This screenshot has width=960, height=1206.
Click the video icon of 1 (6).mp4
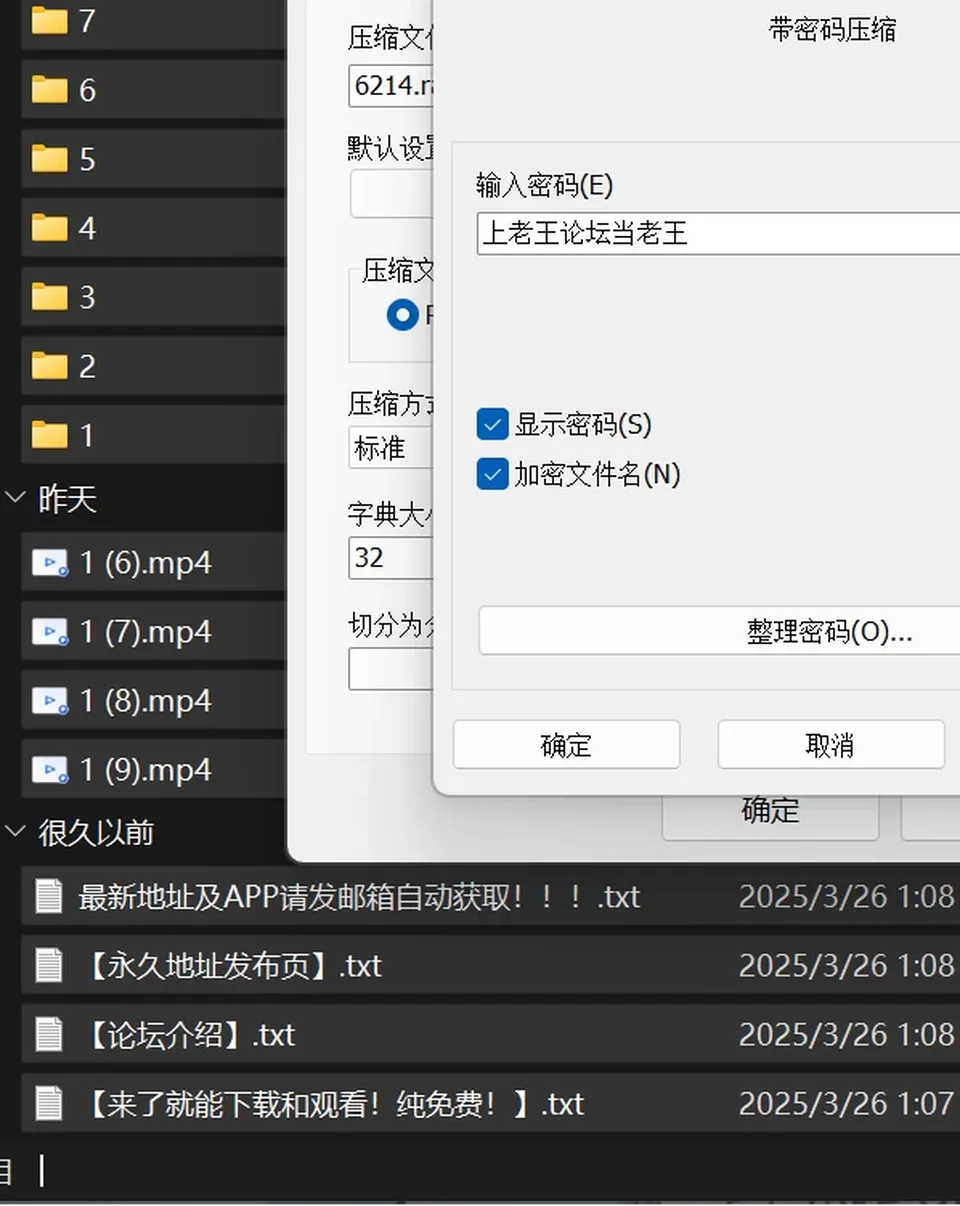tap(50, 564)
